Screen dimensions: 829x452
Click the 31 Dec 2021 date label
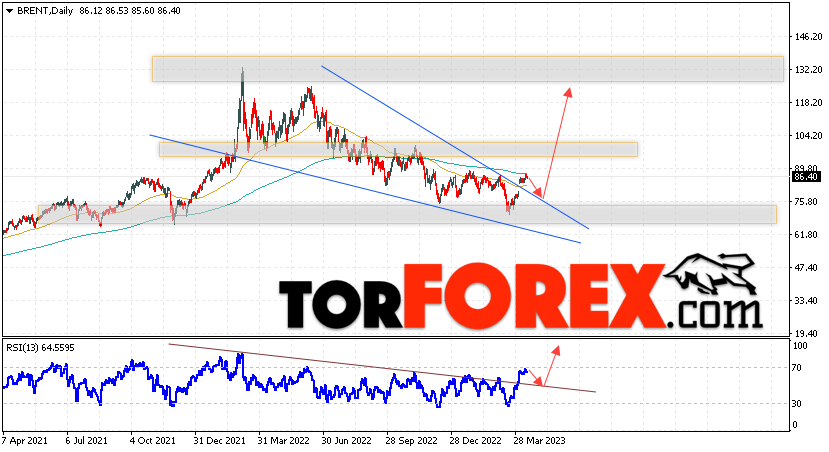click(x=219, y=440)
